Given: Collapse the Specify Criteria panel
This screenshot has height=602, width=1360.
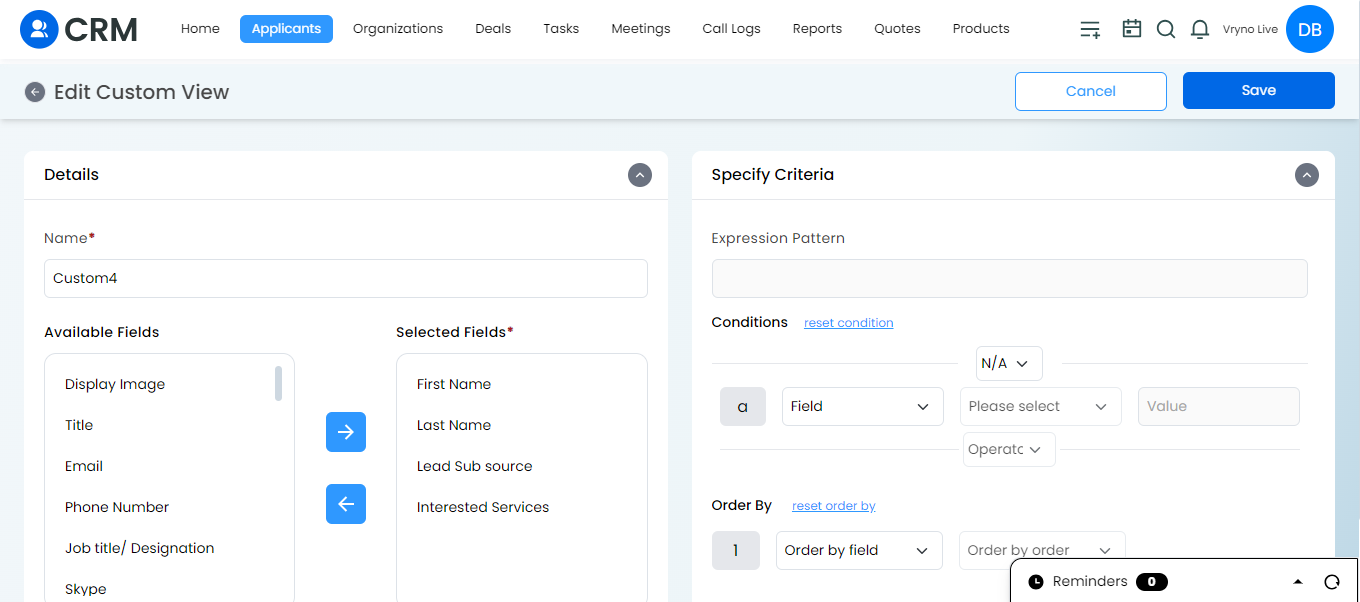Looking at the screenshot, I should click(1307, 175).
